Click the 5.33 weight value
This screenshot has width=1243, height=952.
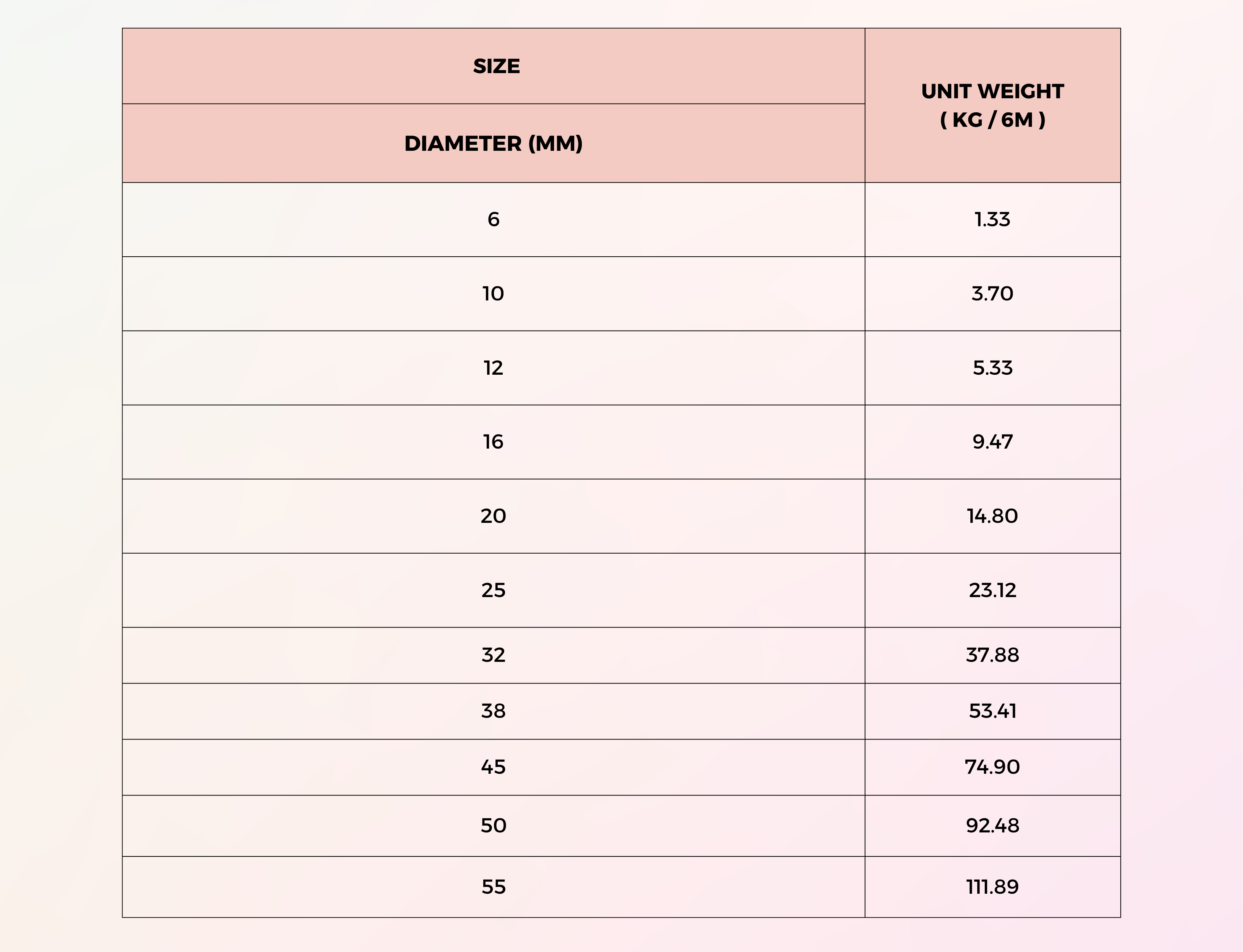(x=992, y=368)
